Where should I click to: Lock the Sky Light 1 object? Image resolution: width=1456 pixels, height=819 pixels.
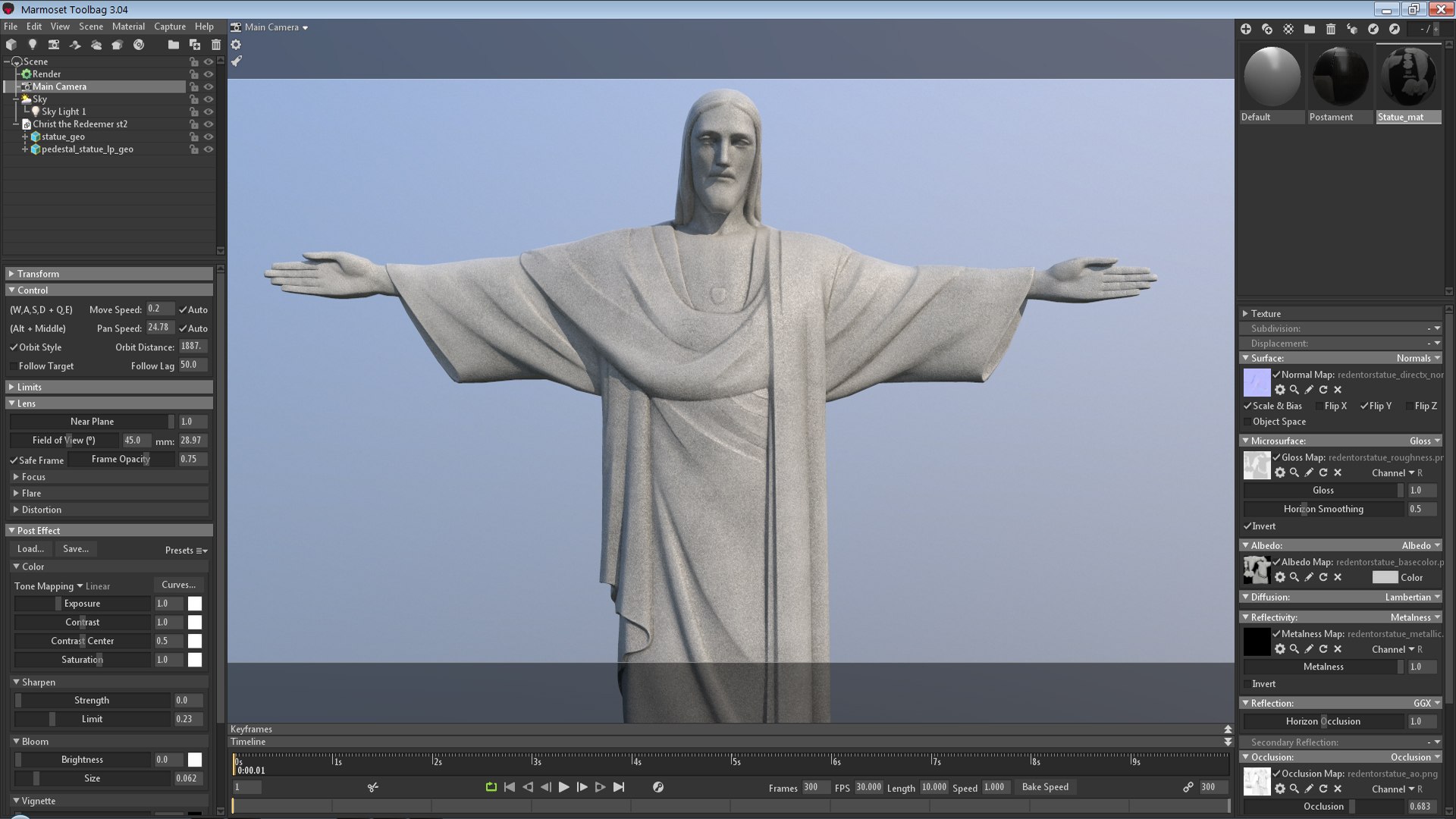click(x=194, y=111)
